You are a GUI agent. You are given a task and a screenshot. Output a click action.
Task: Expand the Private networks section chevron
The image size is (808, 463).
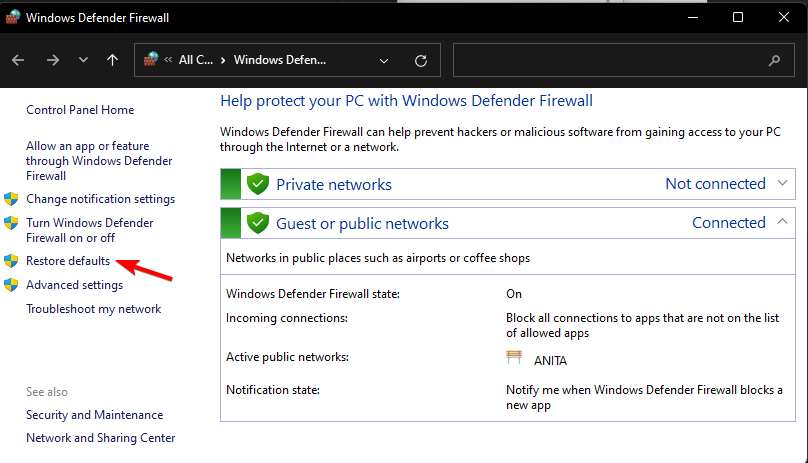click(782, 183)
